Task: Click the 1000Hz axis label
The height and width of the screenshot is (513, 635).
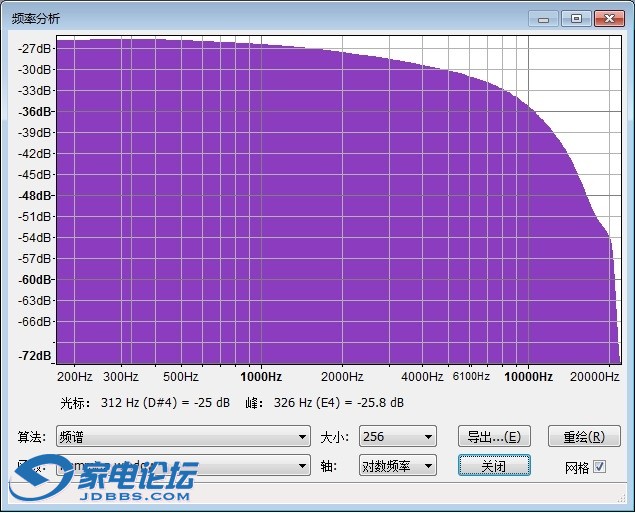Action: [261, 377]
